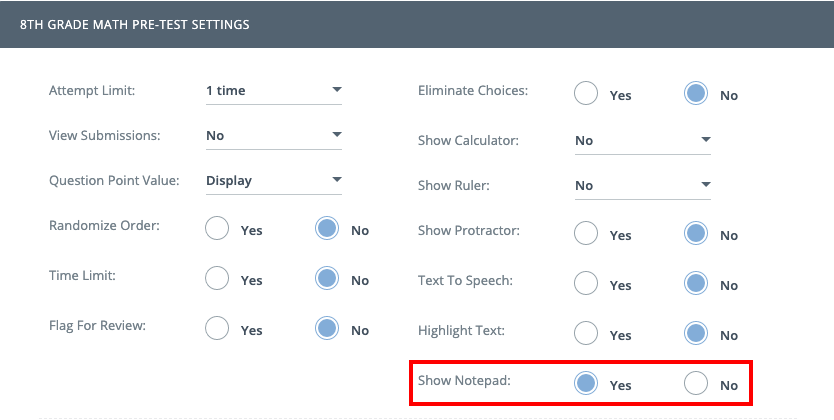This screenshot has height=420, width=834.
Task: Choose No for Text To Speech
Action: click(x=696, y=285)
